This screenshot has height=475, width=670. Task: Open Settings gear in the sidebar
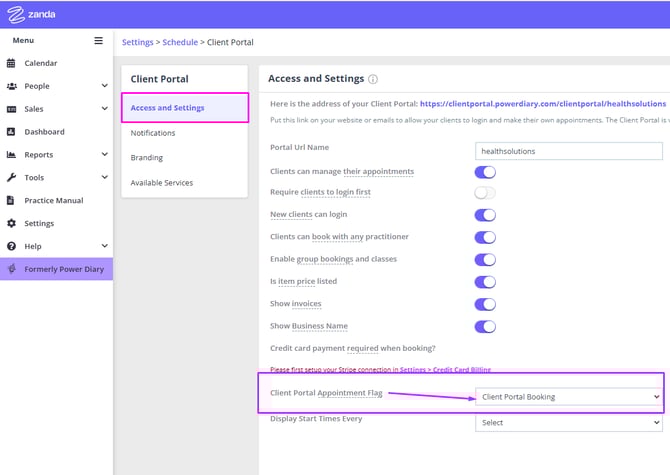click(12, 223)
